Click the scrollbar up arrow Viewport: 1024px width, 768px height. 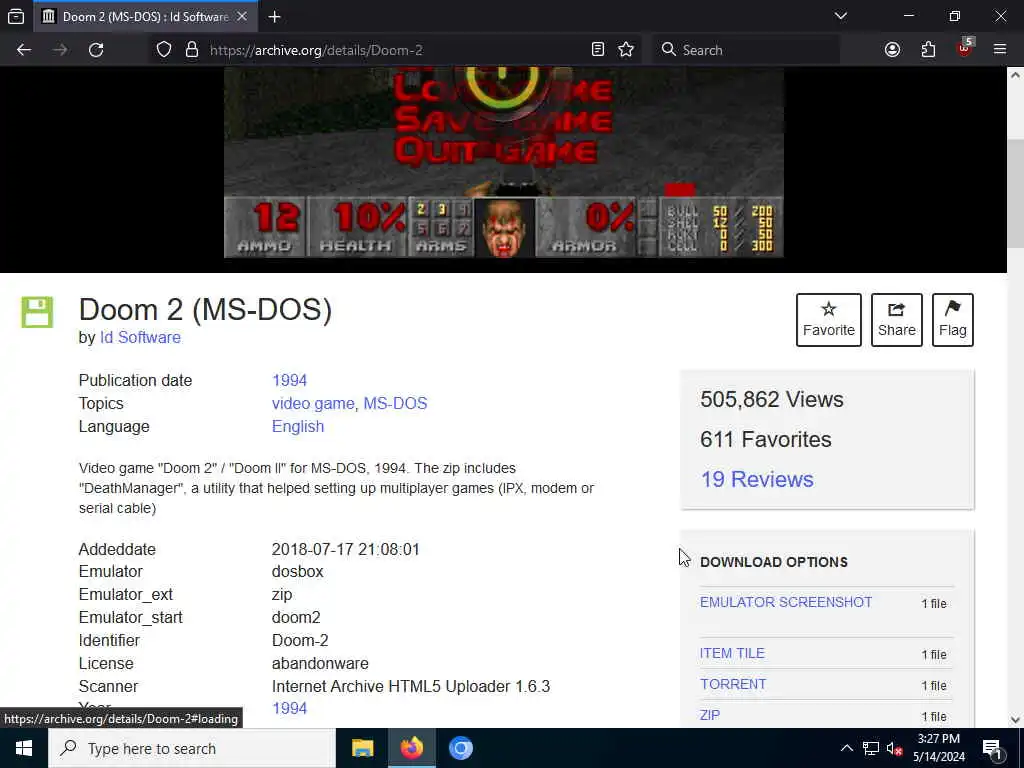click(1015, 75)
